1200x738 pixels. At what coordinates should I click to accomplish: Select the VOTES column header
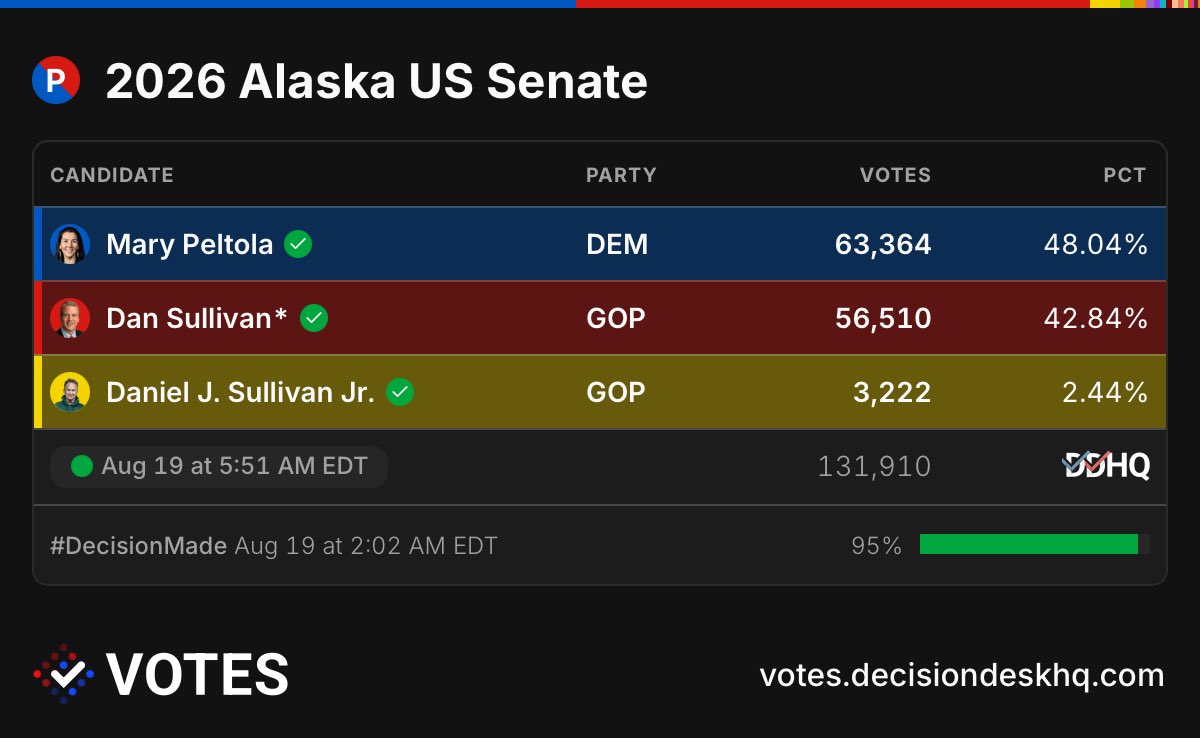[895, 175]
